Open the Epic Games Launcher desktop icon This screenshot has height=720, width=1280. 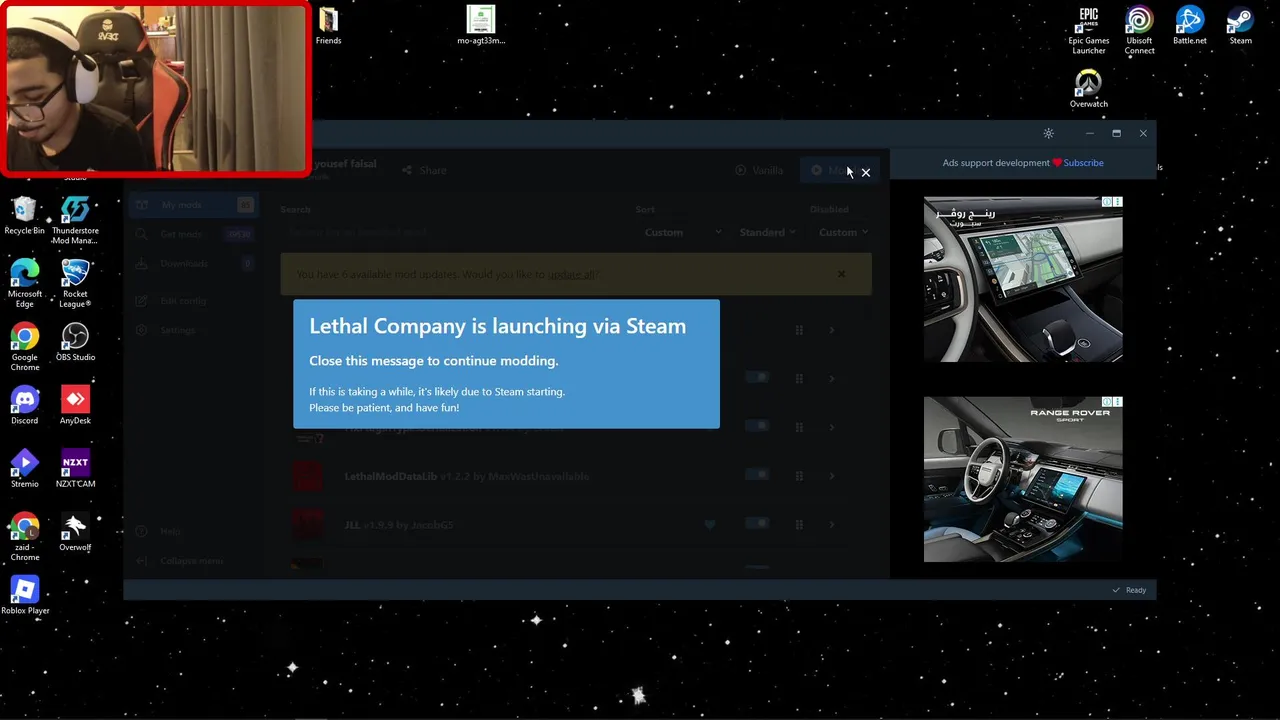pos(1089,30)
